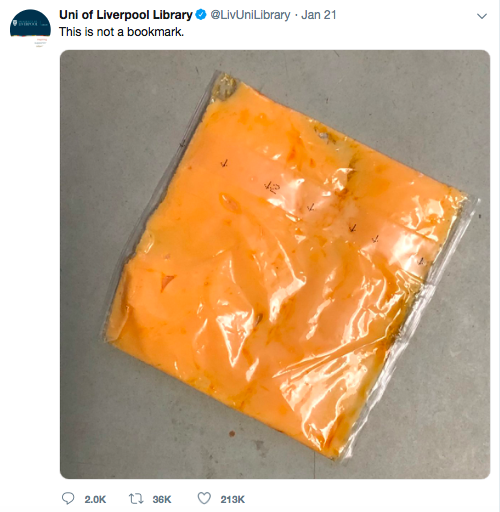This screenshot has width=500, height=512.
Task: Expand tweet options chevron menu
Action: 482,16
